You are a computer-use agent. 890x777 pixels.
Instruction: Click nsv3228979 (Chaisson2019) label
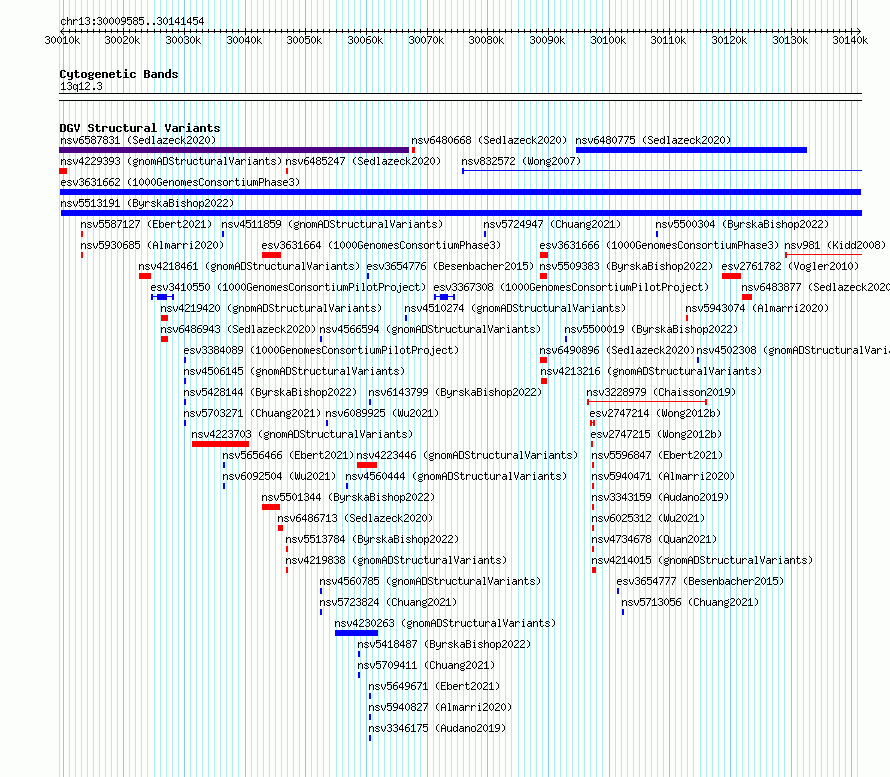[661, 392]
